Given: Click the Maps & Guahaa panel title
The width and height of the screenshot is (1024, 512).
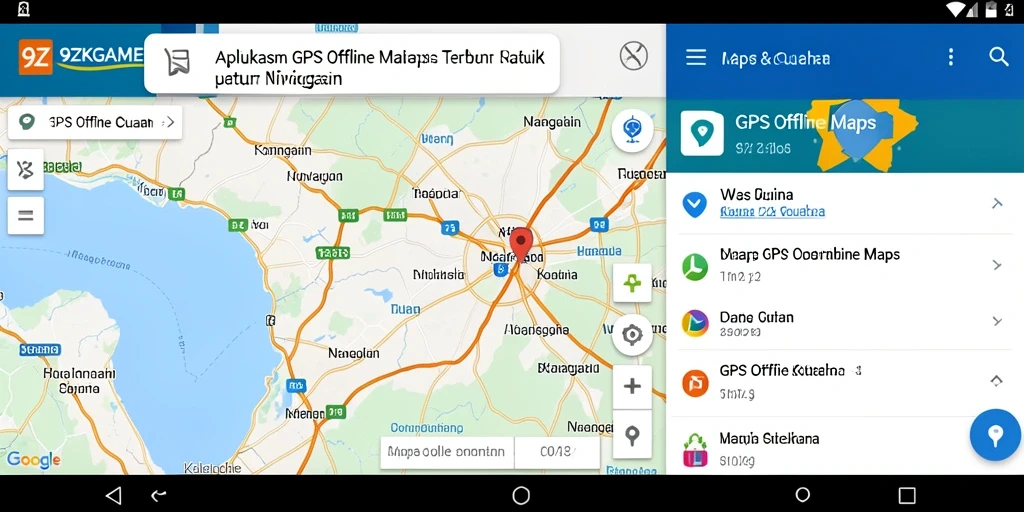Looking at the screenshot, I should [775, 58].
